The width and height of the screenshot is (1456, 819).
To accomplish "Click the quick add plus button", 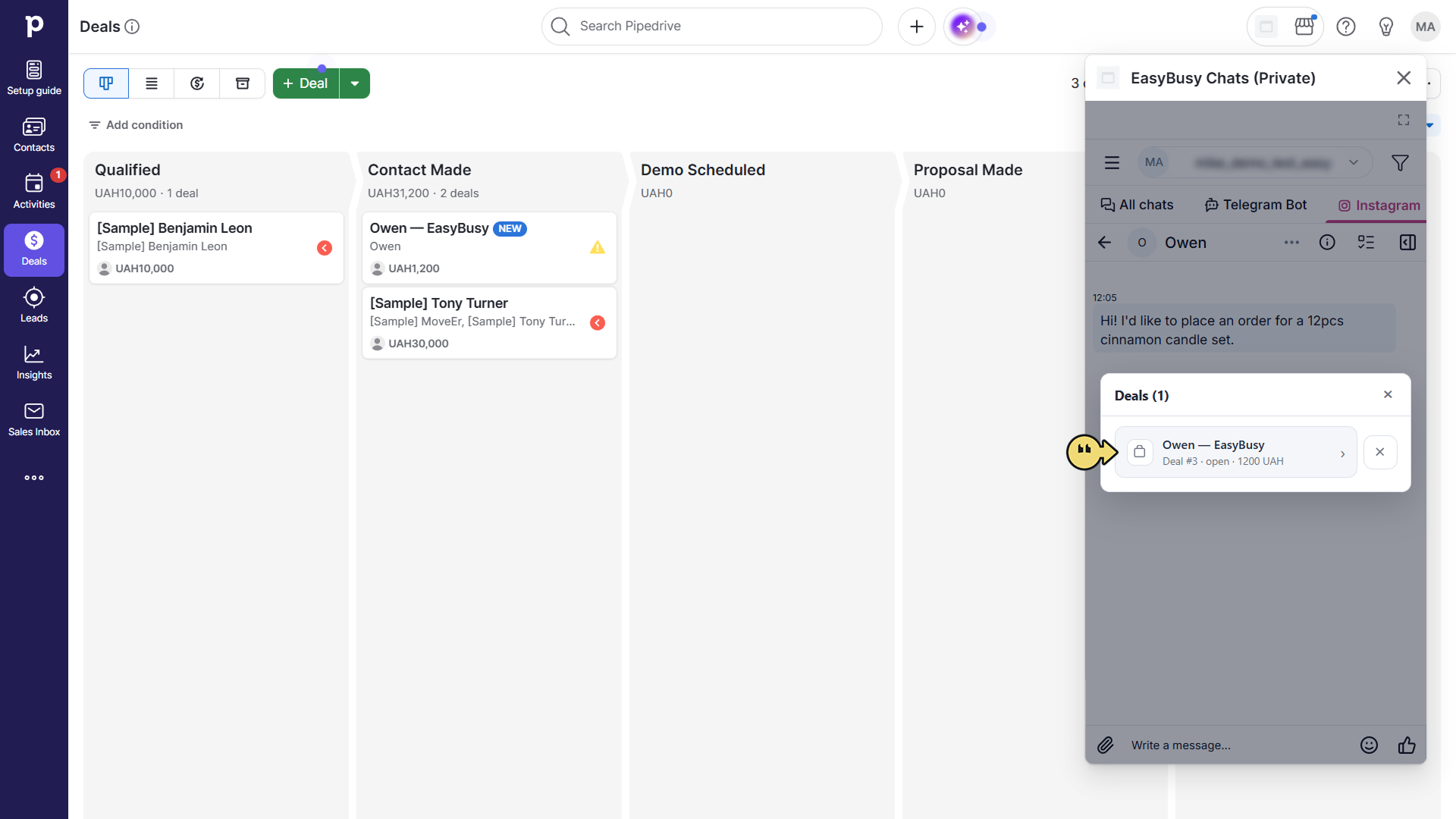I will click(916, 27).
